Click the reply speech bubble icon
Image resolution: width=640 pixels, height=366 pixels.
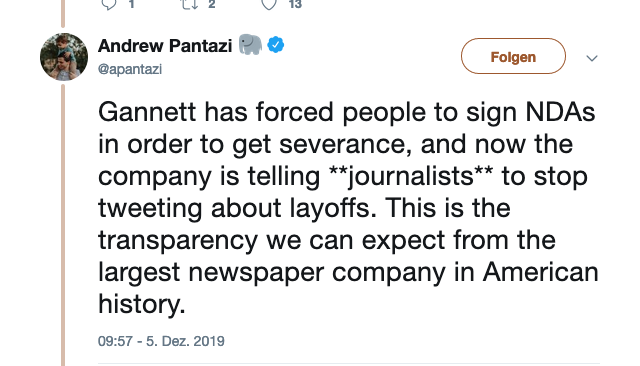click(109, 4)
